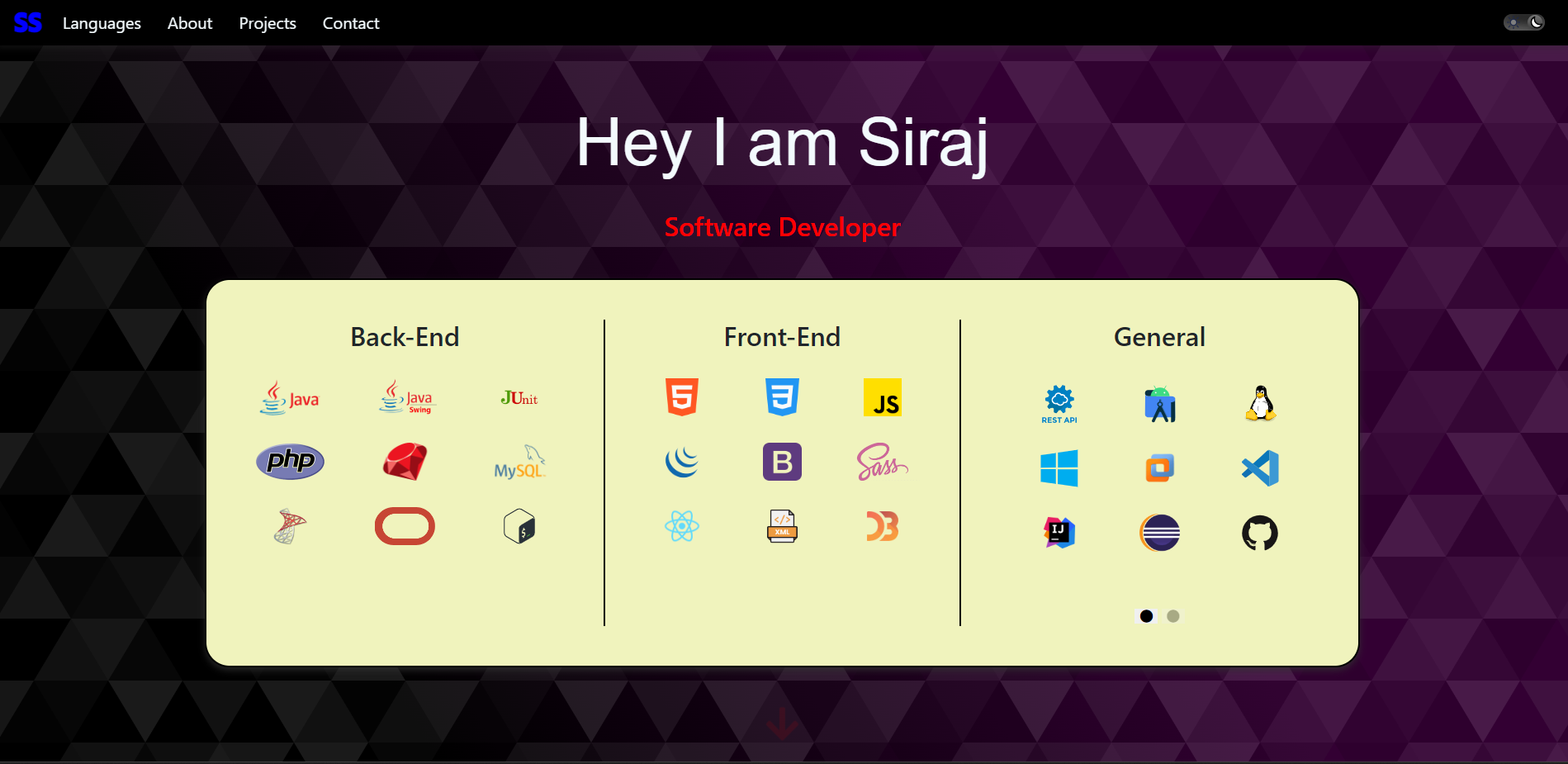Screen dimensions: 1568x764
Task: Click the Hey I am Siraj title
Action: [x=782, y=143]
